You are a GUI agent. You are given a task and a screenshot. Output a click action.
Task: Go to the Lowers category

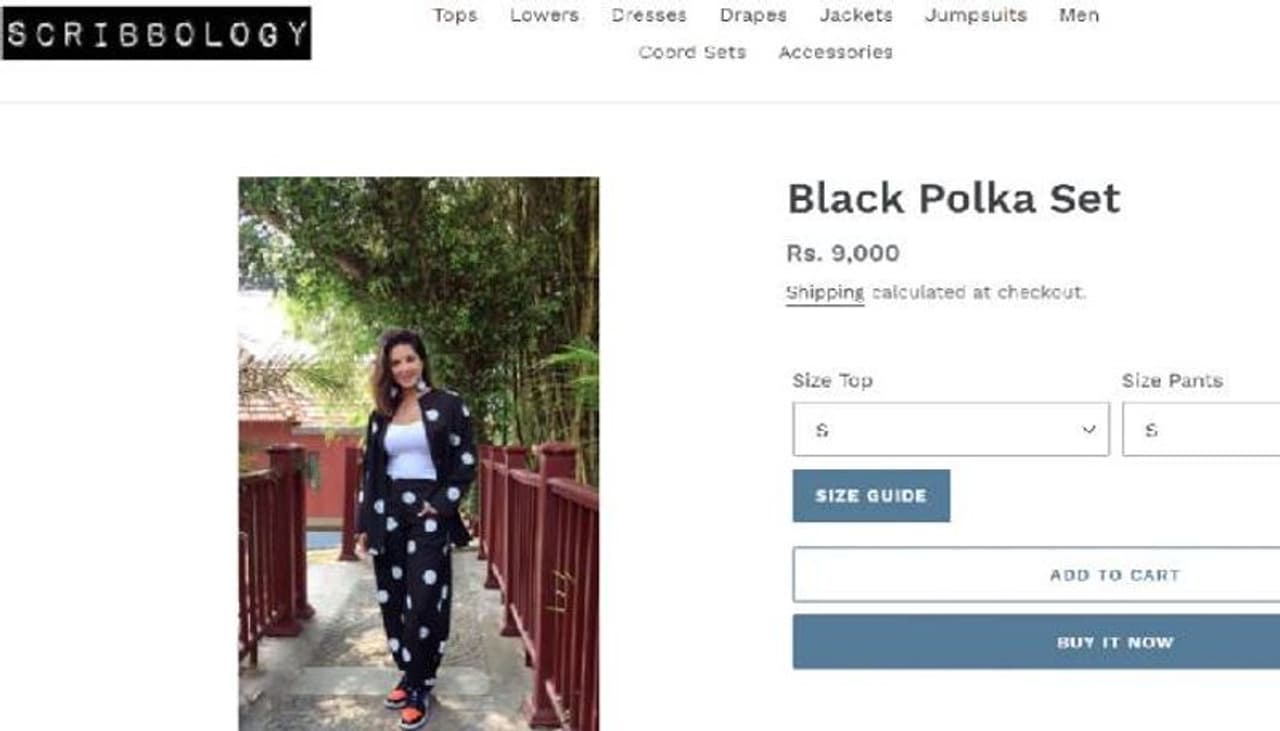(544, 15)
